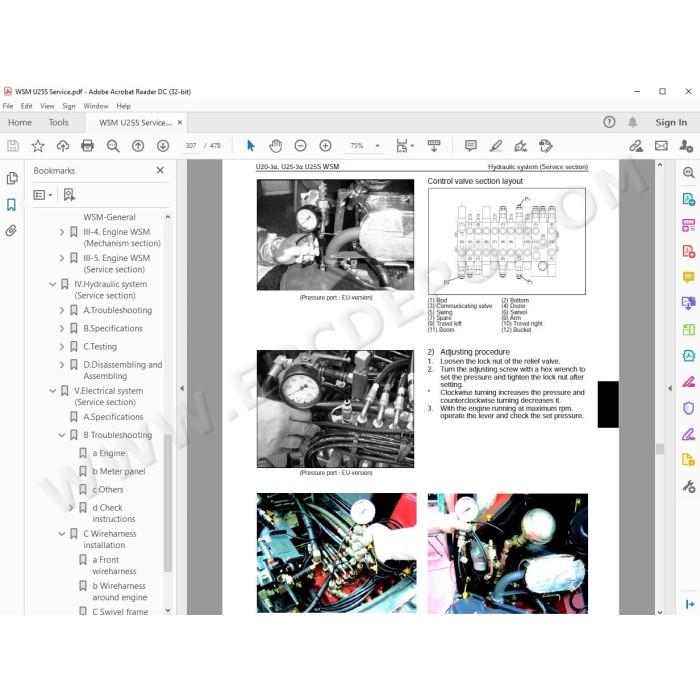Image resolution: width=700 pixels, height=700 pixels.
Task: Open the Find text magnifier
Action: click(113, 146)
